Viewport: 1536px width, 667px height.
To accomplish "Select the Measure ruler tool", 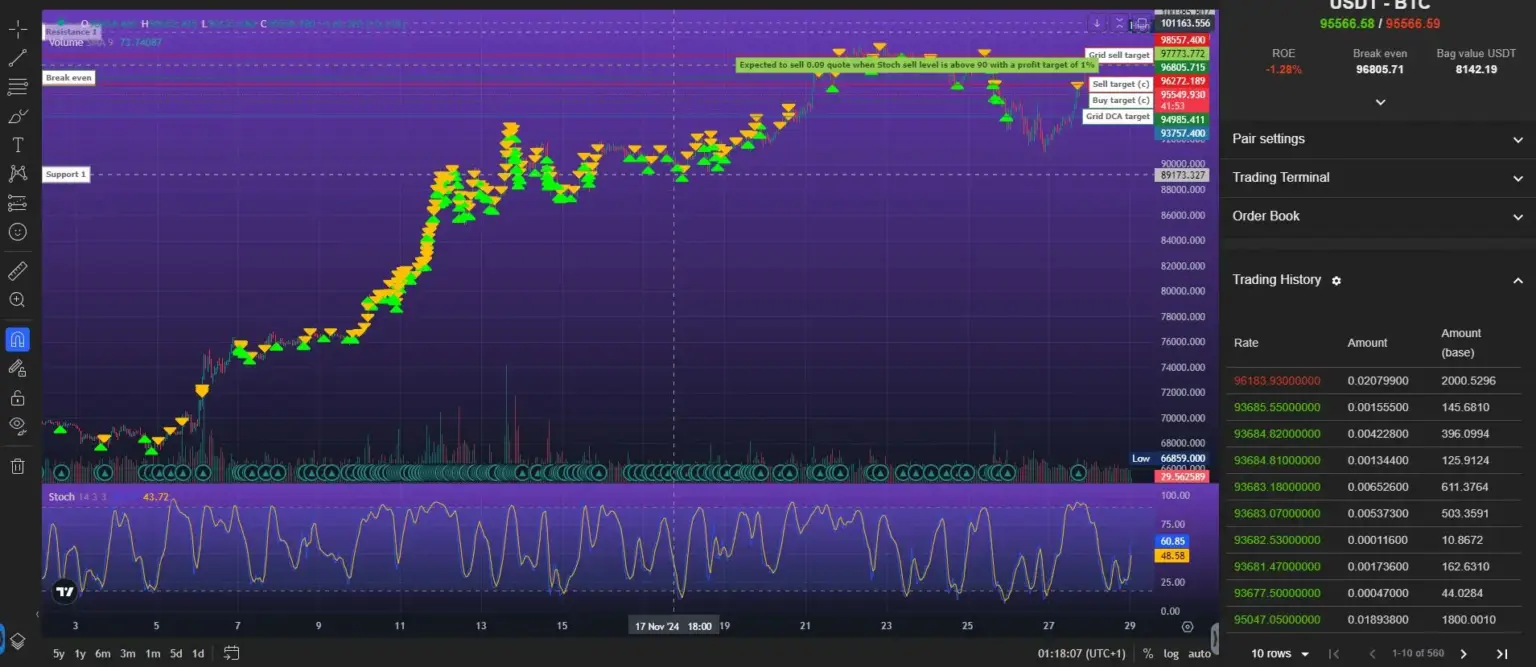I will click(17, 270).
